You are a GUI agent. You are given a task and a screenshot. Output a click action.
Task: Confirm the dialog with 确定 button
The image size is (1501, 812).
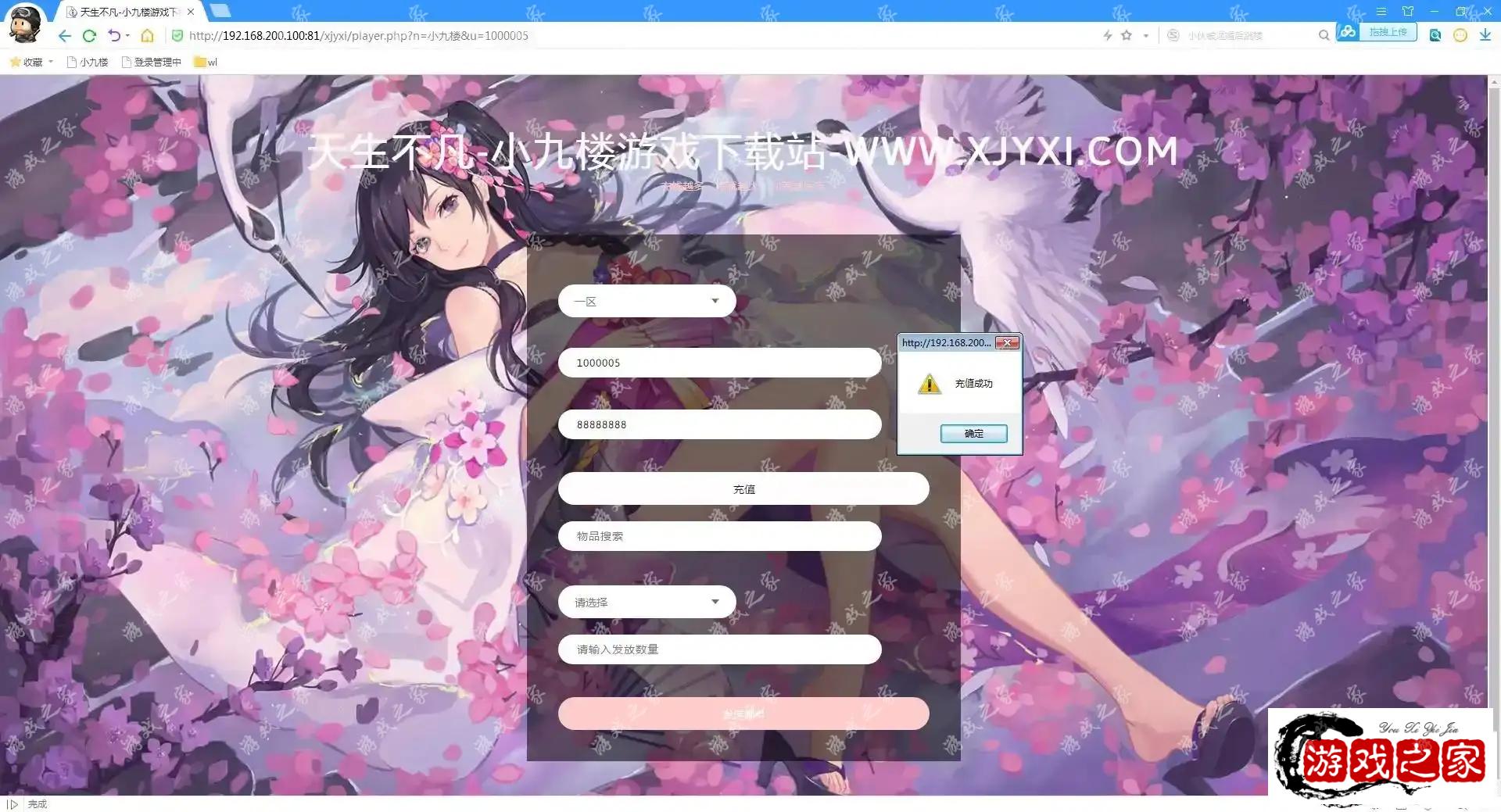[x=973, y=433]
